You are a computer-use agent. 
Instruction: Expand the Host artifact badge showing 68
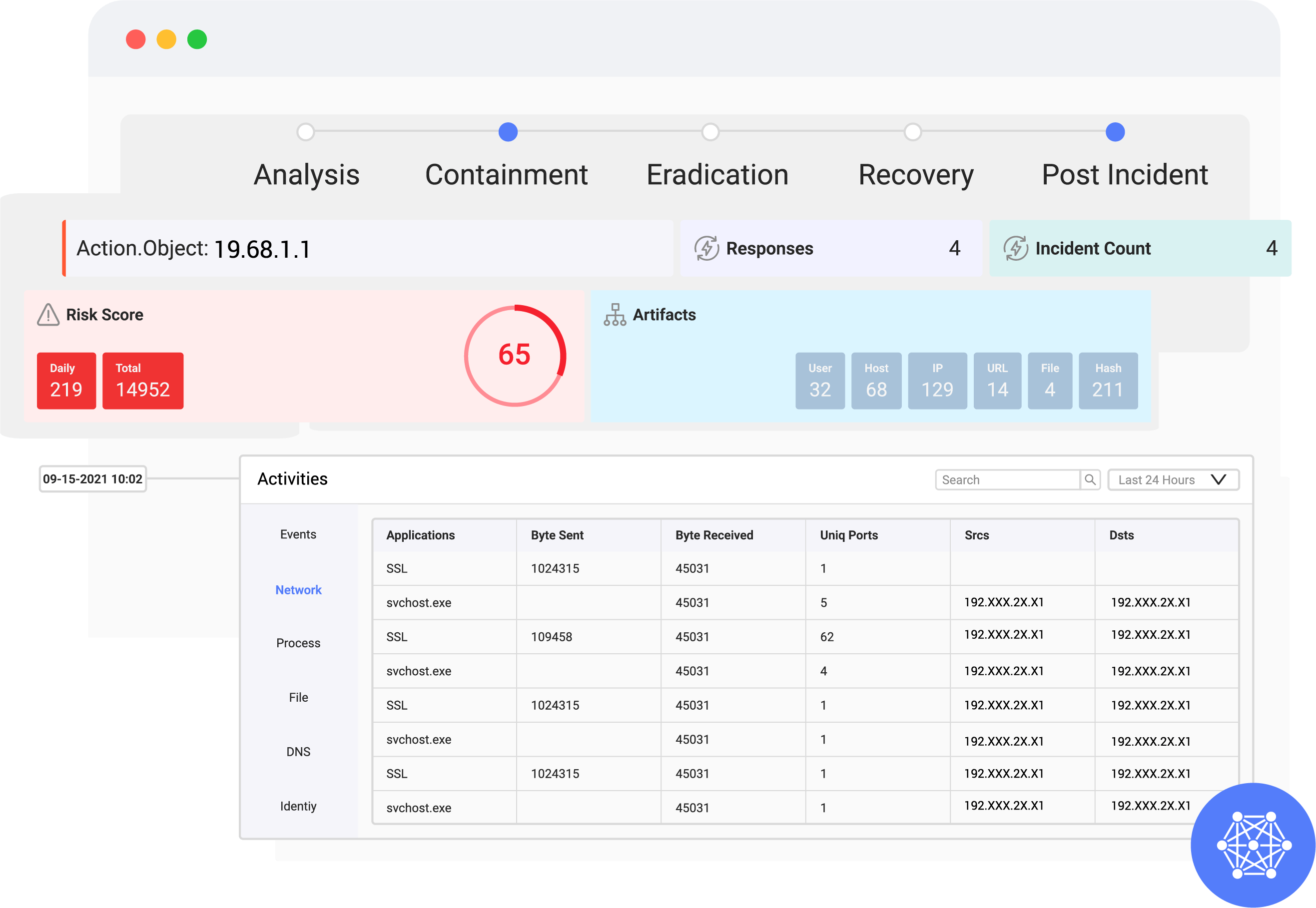click(876, 380)
